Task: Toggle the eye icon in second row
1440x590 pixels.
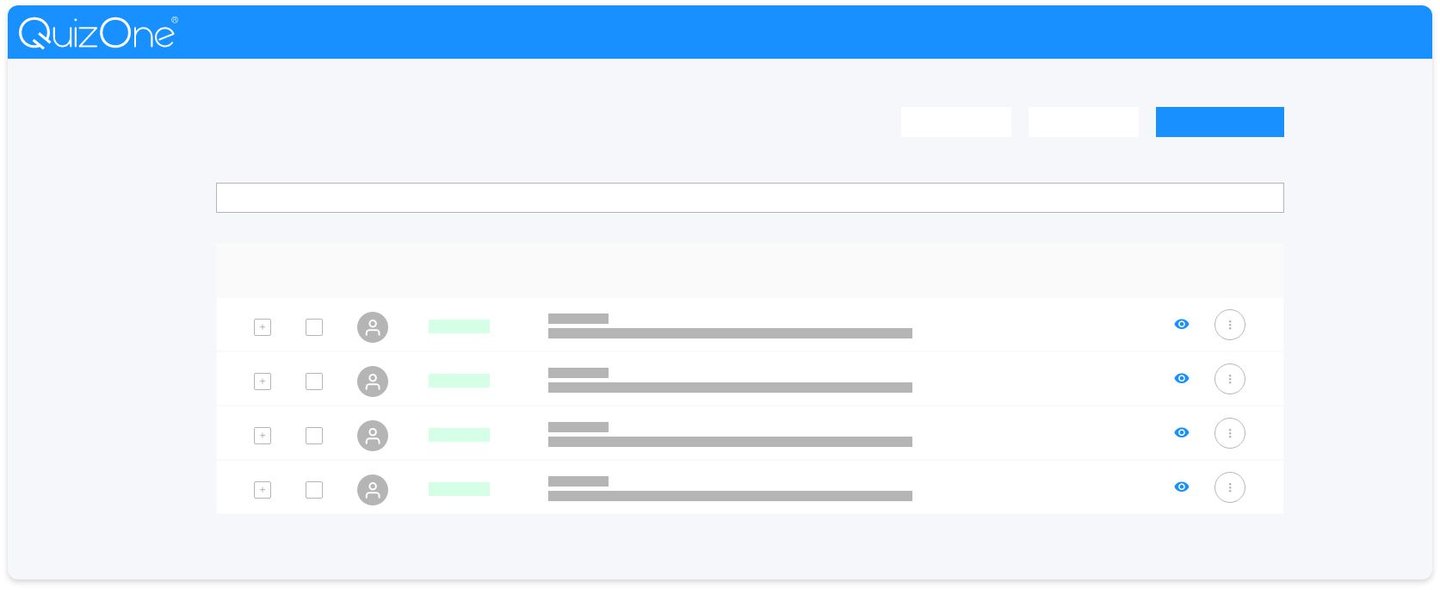Action: click(1182, 378)
